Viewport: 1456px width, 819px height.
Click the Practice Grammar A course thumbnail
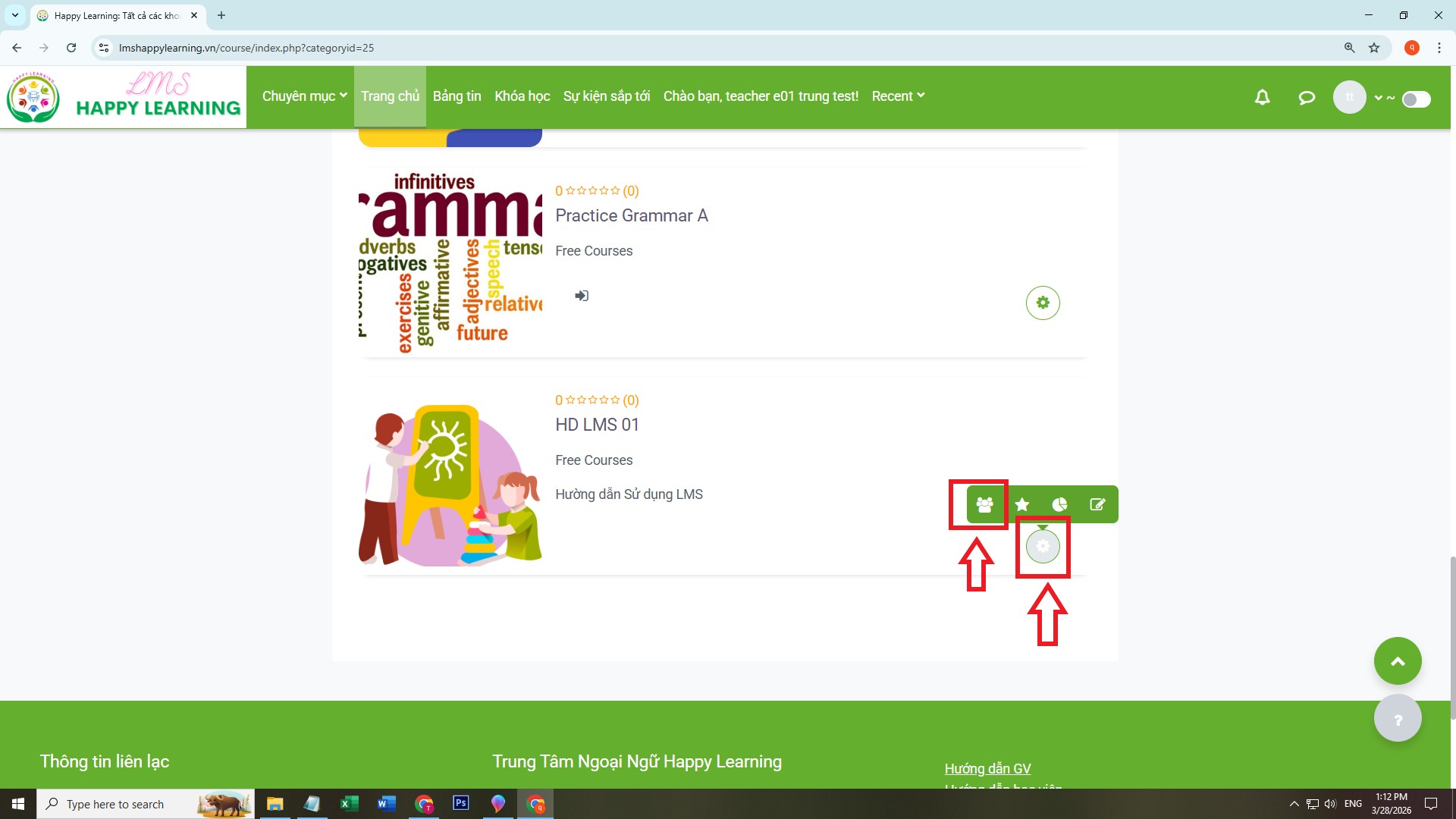[x=450, y=262]
